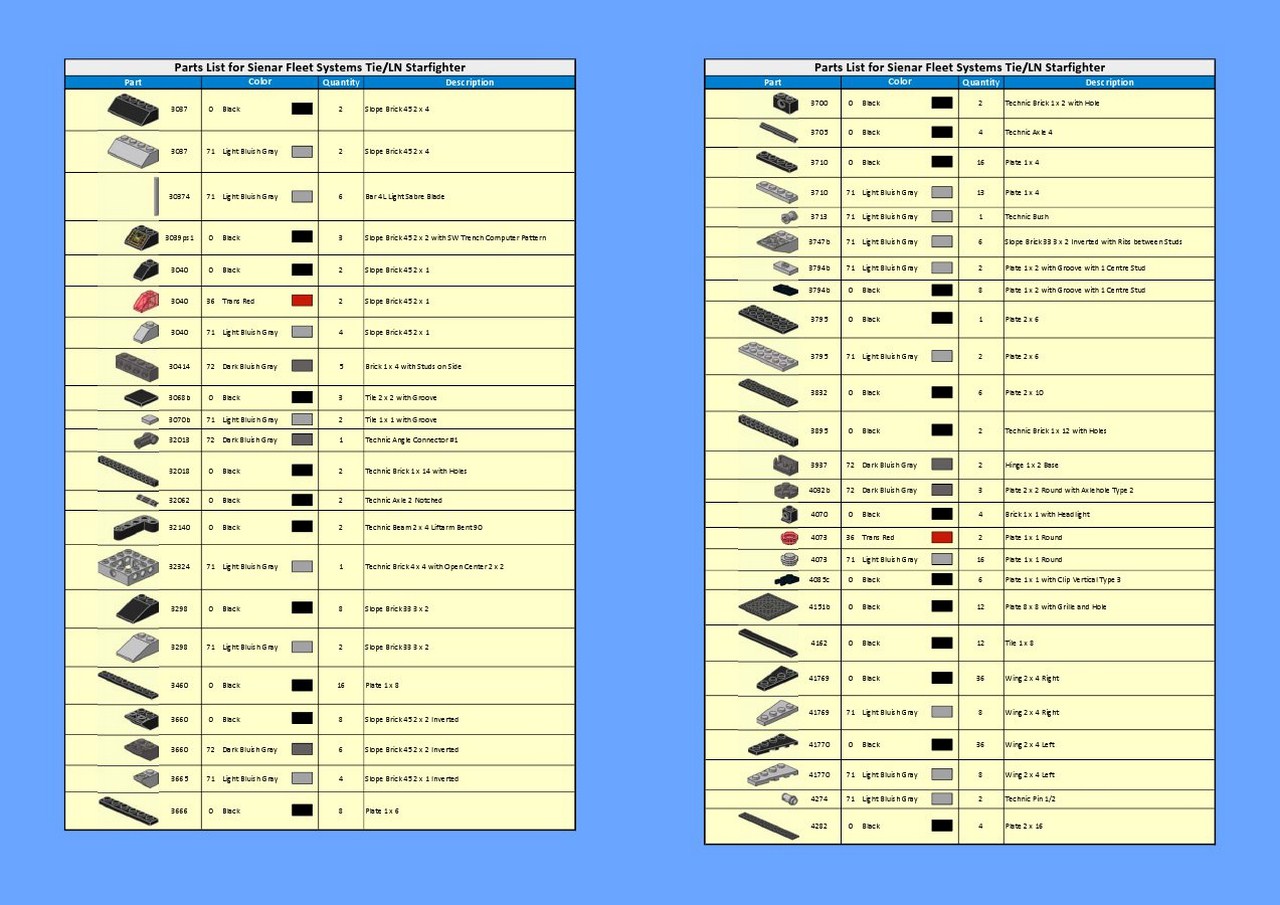Click "Technic Brick 1 x 12 with Holes" text
Viewport: 1280px width, 905px height.
pyautogui.click(x=1055, y=431)
